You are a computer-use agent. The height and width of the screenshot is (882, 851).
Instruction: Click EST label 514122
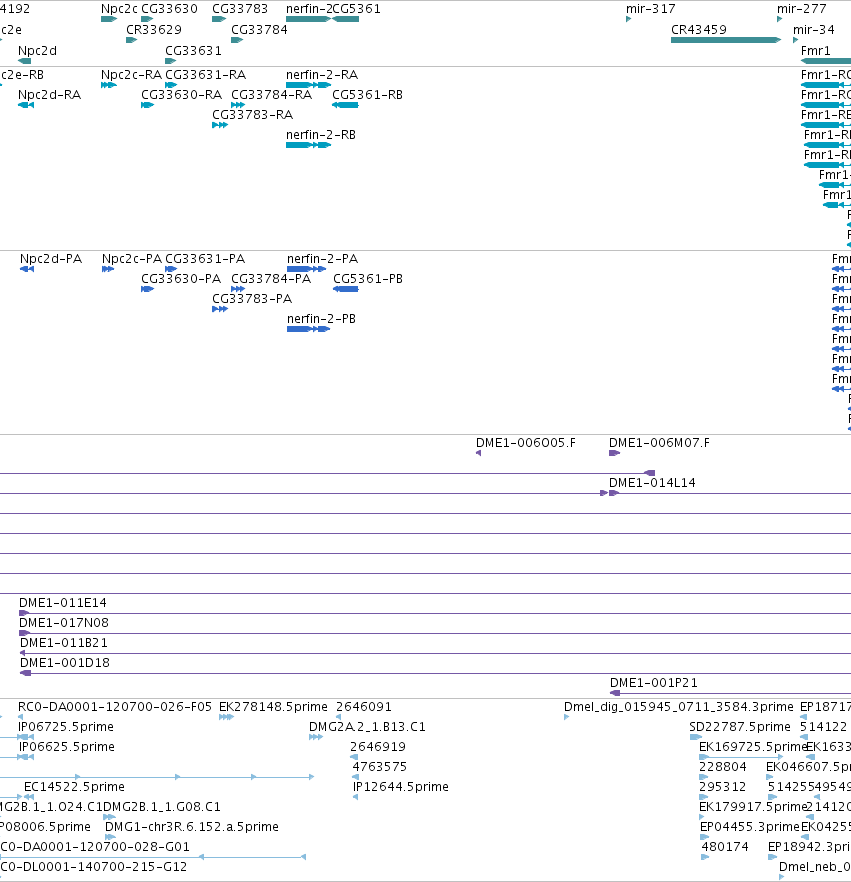823,727
